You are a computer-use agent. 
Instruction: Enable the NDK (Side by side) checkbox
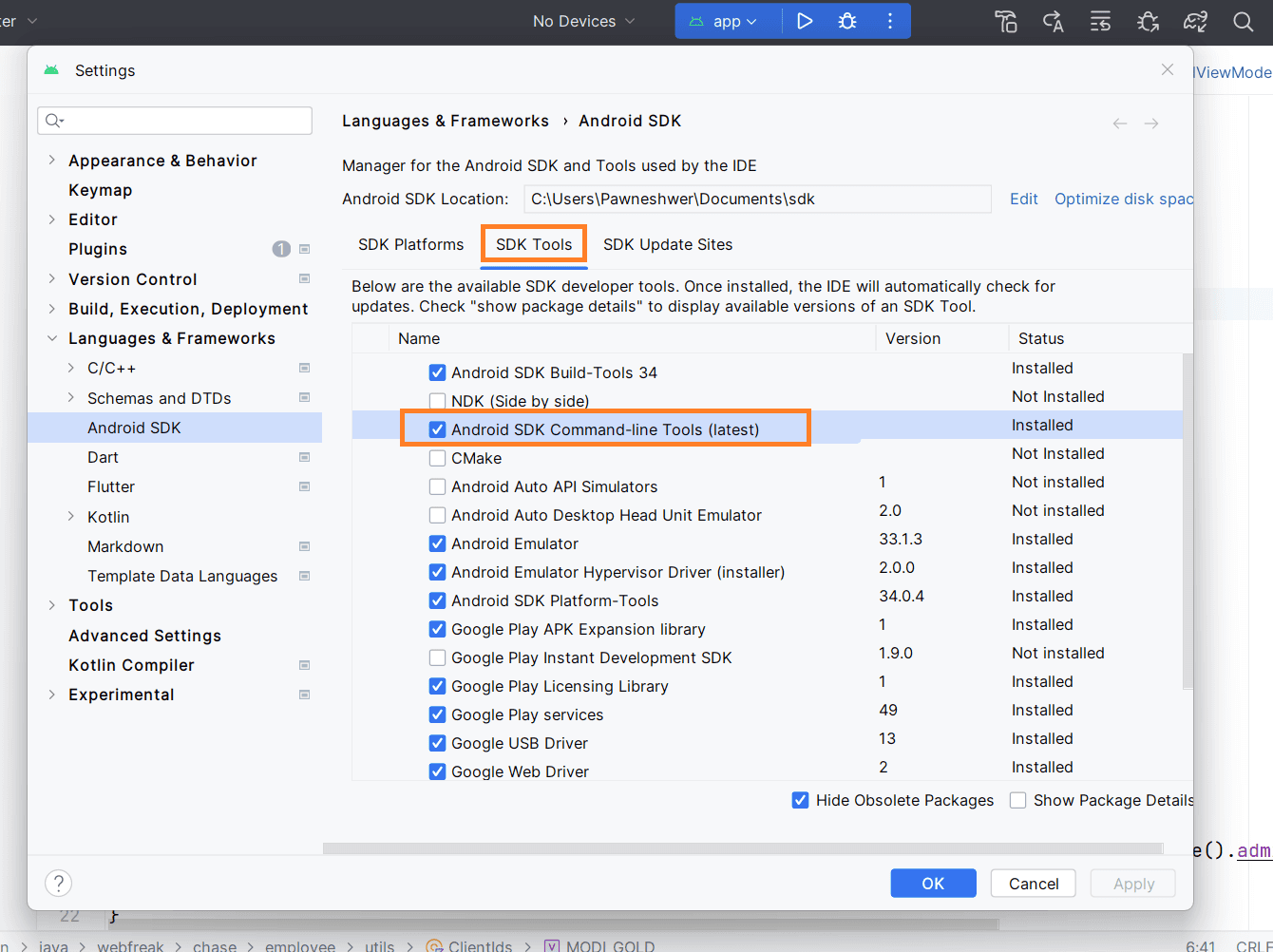[437, 401]
